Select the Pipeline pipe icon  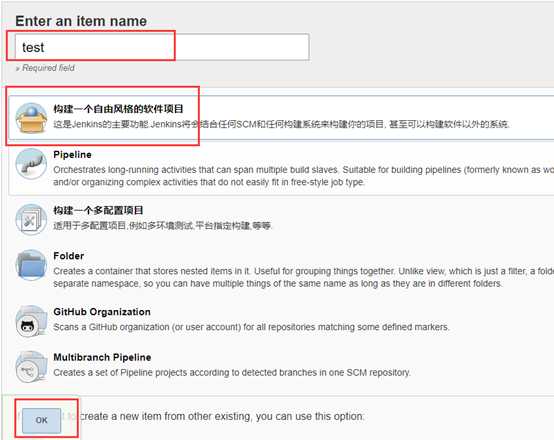31,164
